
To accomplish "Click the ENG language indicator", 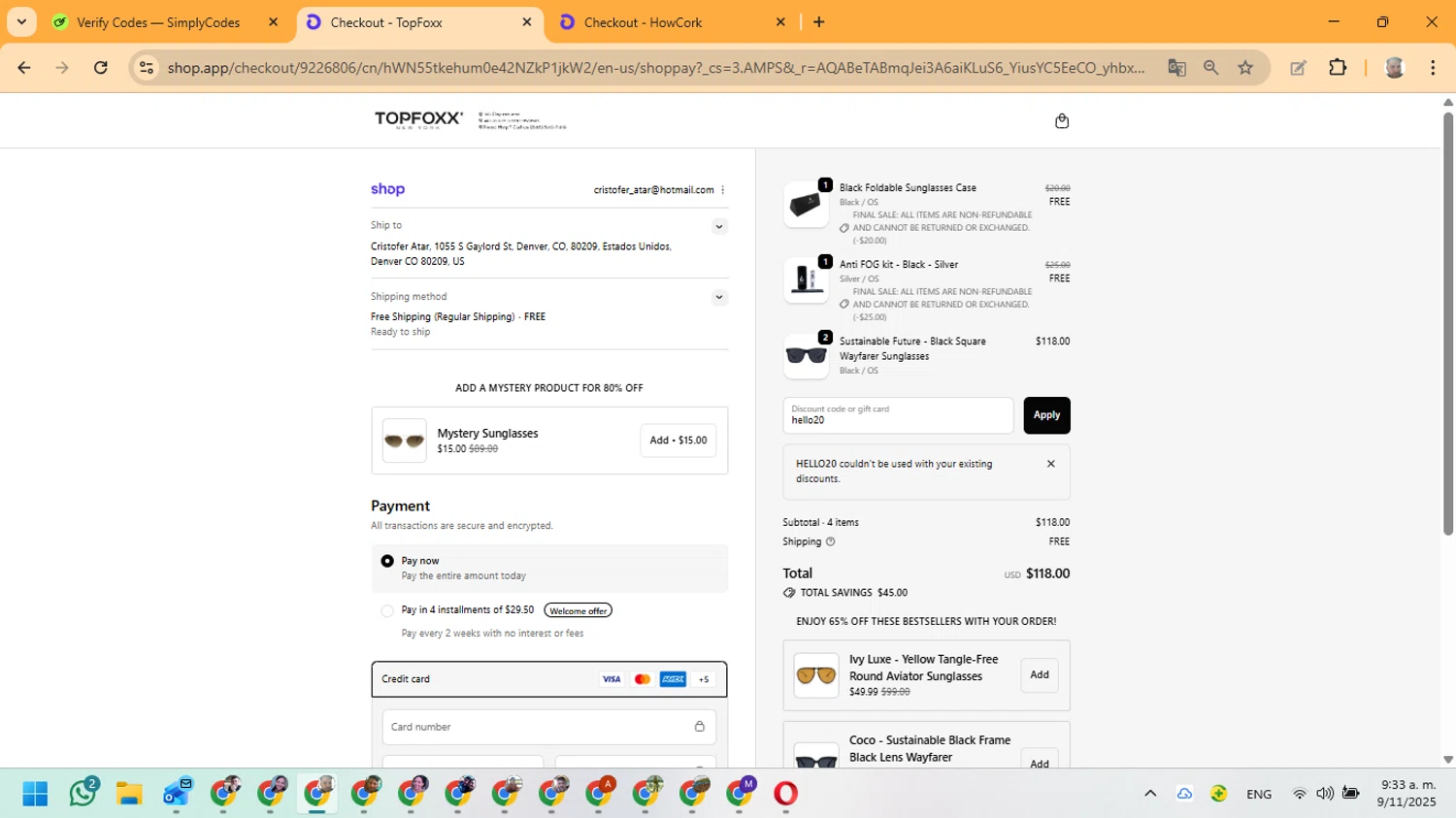I will 1259,795.
